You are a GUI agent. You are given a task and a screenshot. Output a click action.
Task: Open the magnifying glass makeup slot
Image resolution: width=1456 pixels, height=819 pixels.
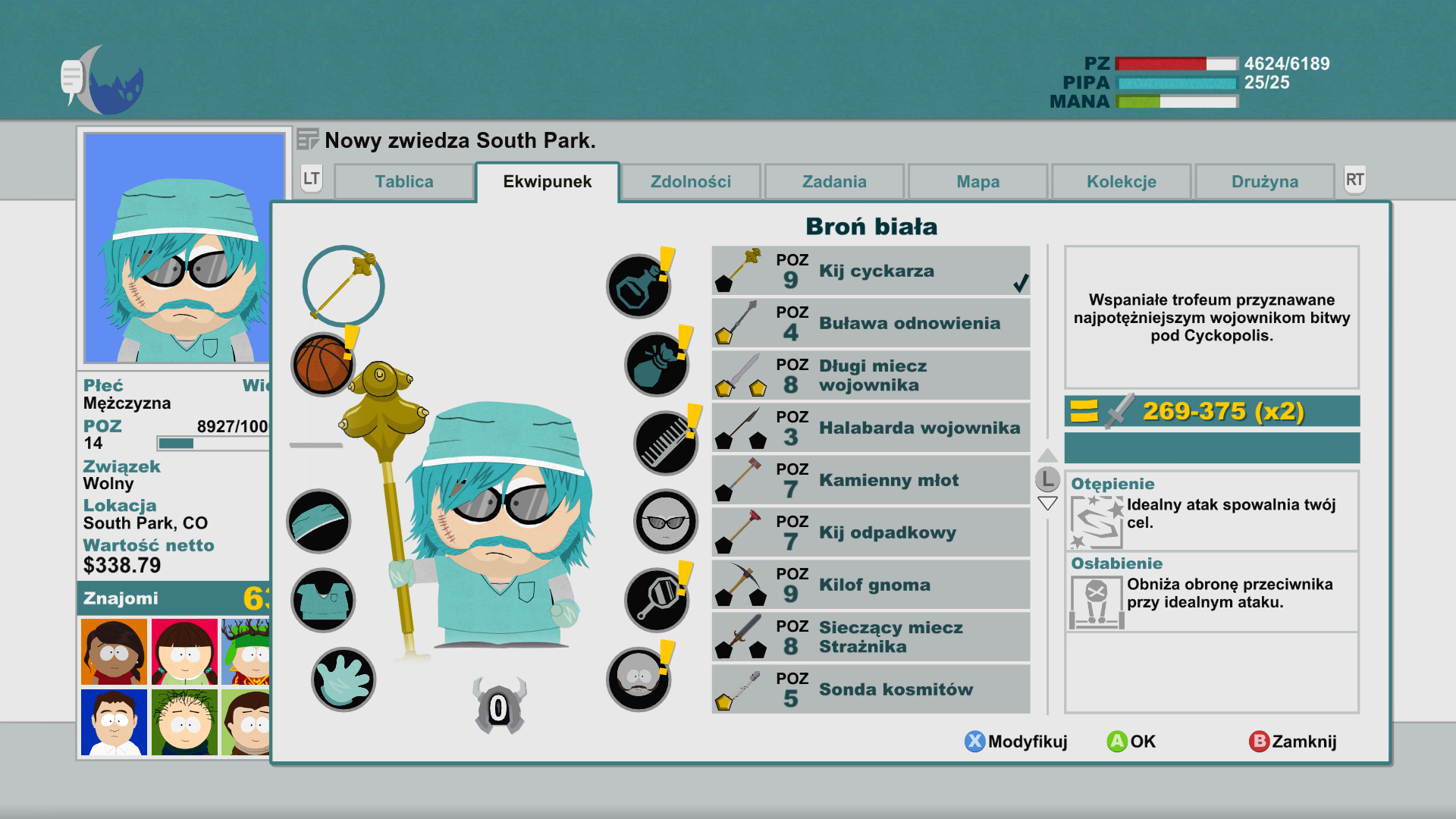pos(657,600)
